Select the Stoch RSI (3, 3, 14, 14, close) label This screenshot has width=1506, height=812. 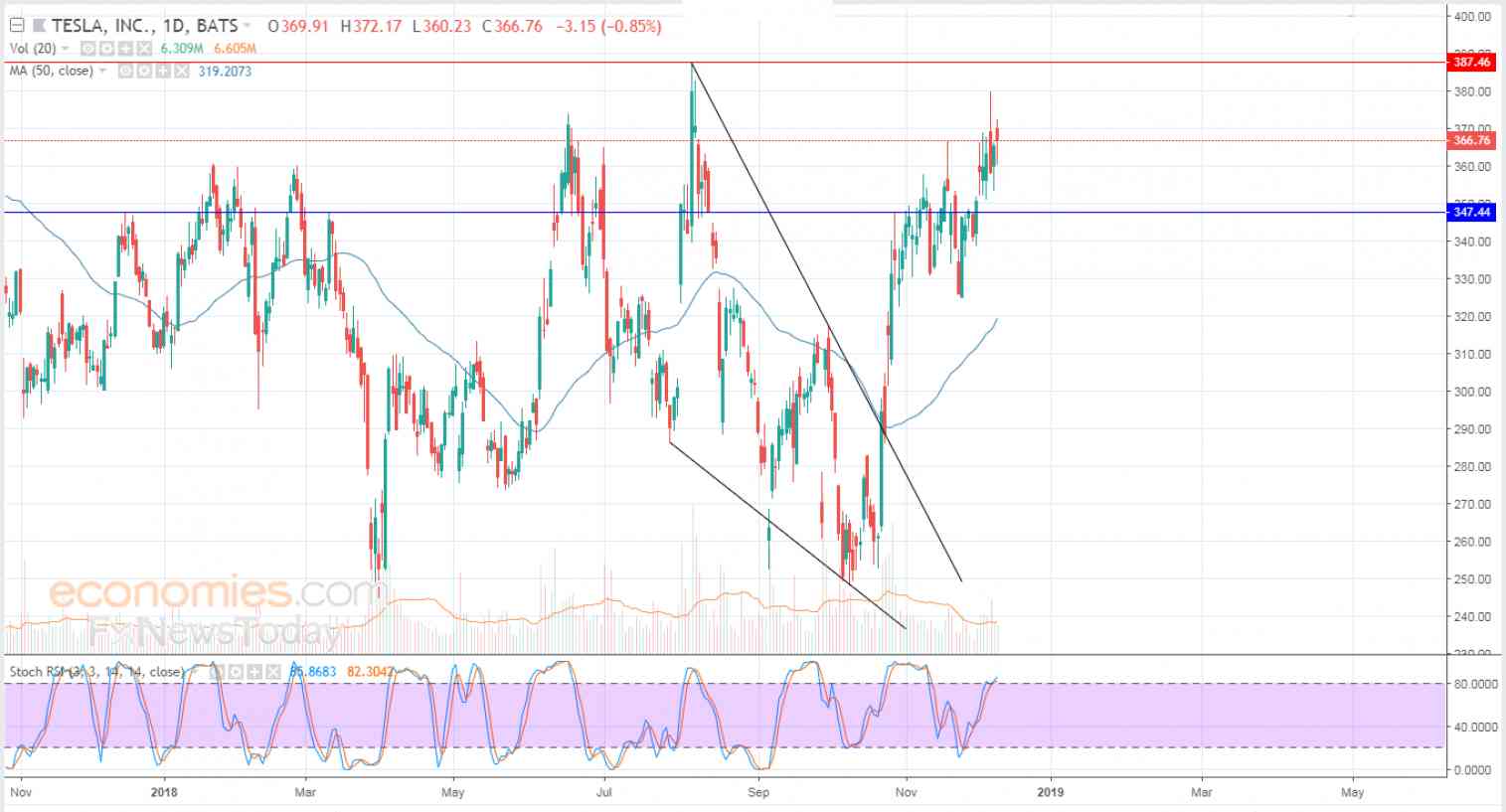(96, 672)
